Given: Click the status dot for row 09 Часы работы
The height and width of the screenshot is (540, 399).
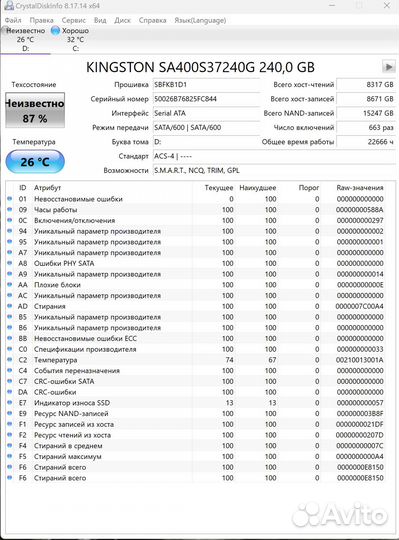Looking at the screenshot, I should pyautogui.click(x=10, y=209).
